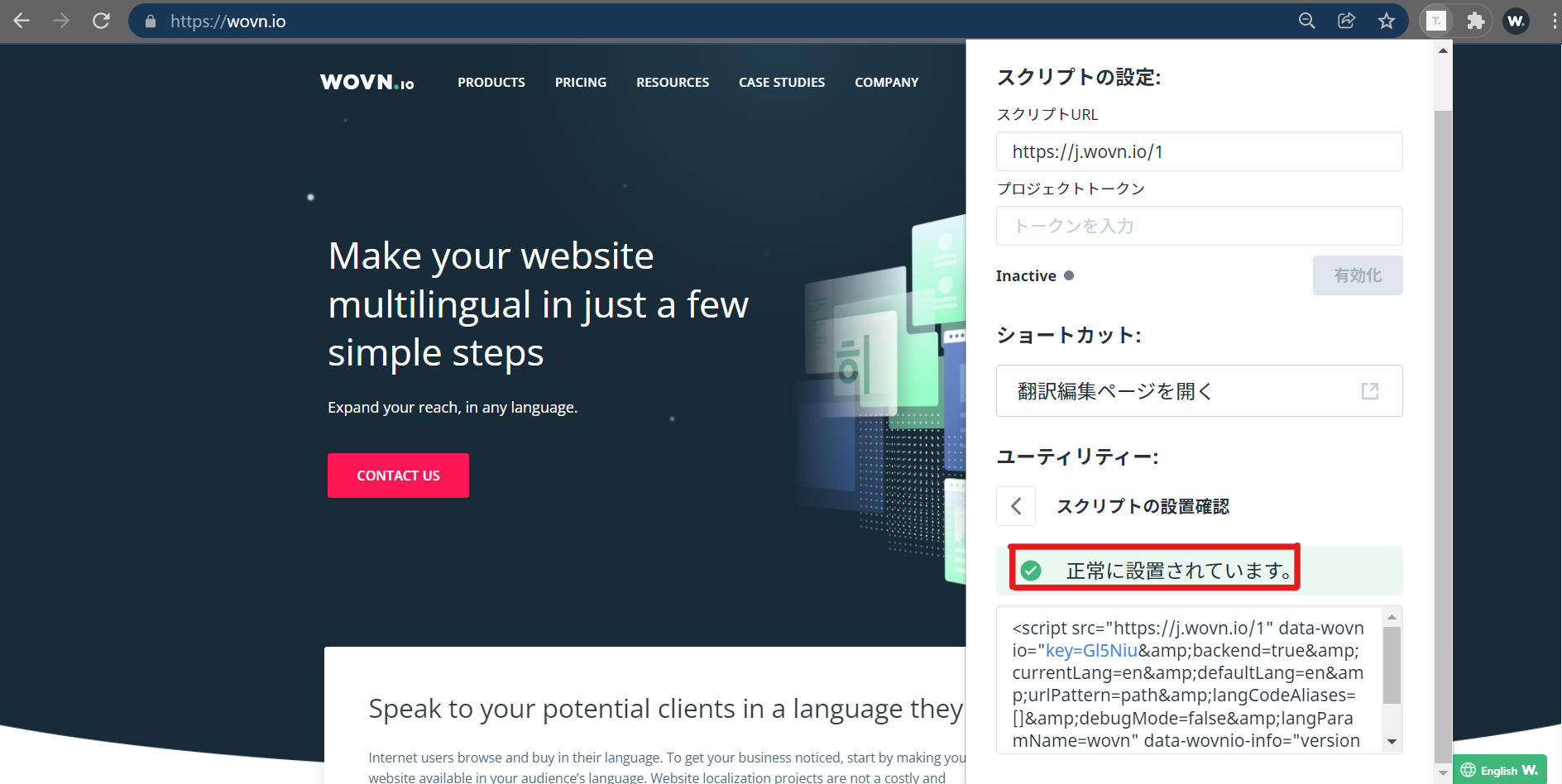Screen dimensions: 1562x784
Task: Open the PRICING page
Action: coord(580,82)
